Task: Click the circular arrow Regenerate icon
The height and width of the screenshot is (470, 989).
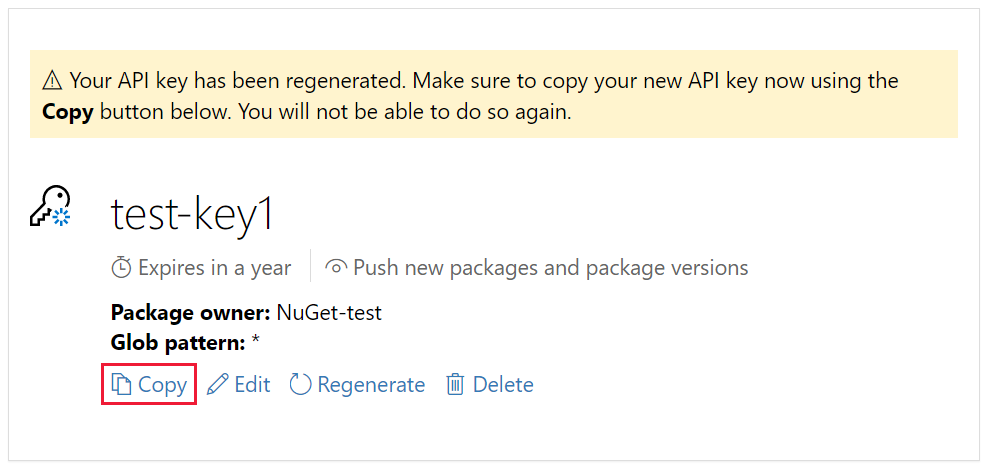Action: tap(300, 385)
